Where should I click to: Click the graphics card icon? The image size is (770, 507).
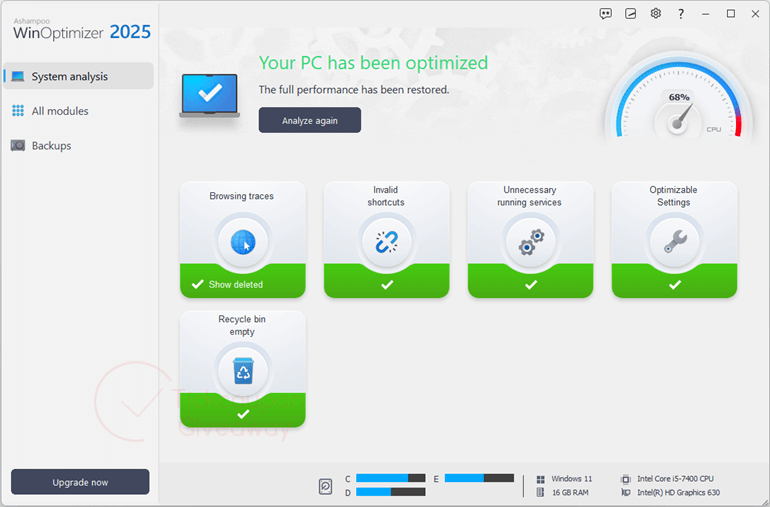tap(626, 492)
